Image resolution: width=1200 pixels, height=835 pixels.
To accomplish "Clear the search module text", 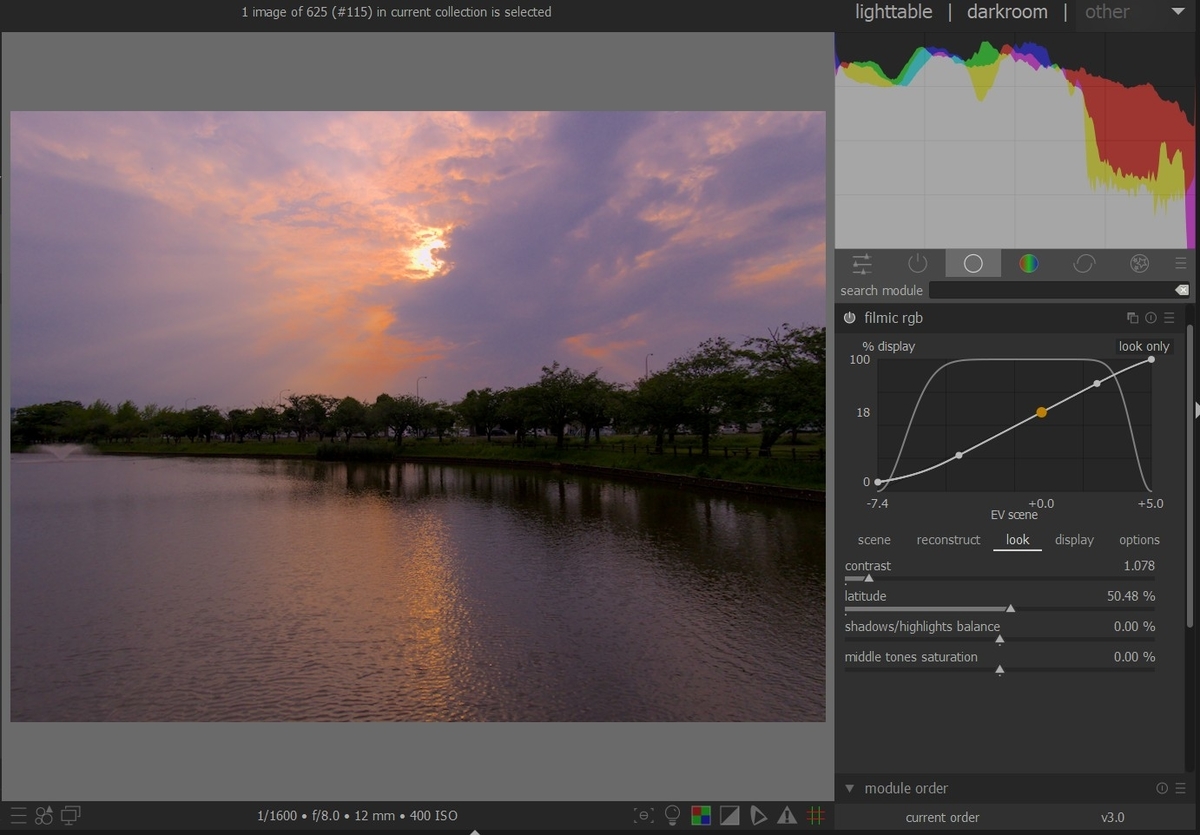I will [x=1182, y=290].
